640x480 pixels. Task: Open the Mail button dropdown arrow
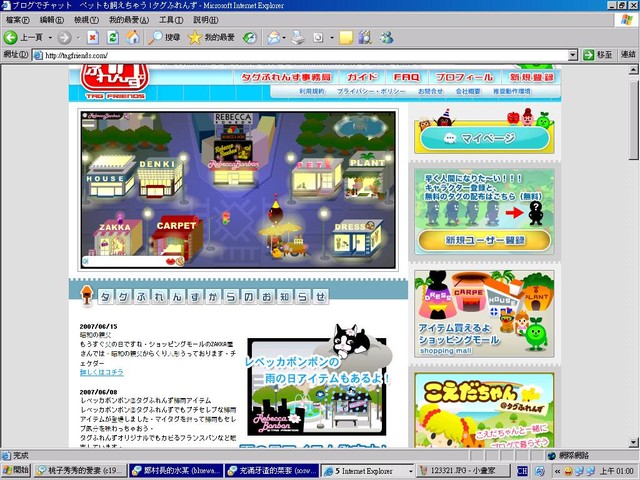[x=284, y=38]
